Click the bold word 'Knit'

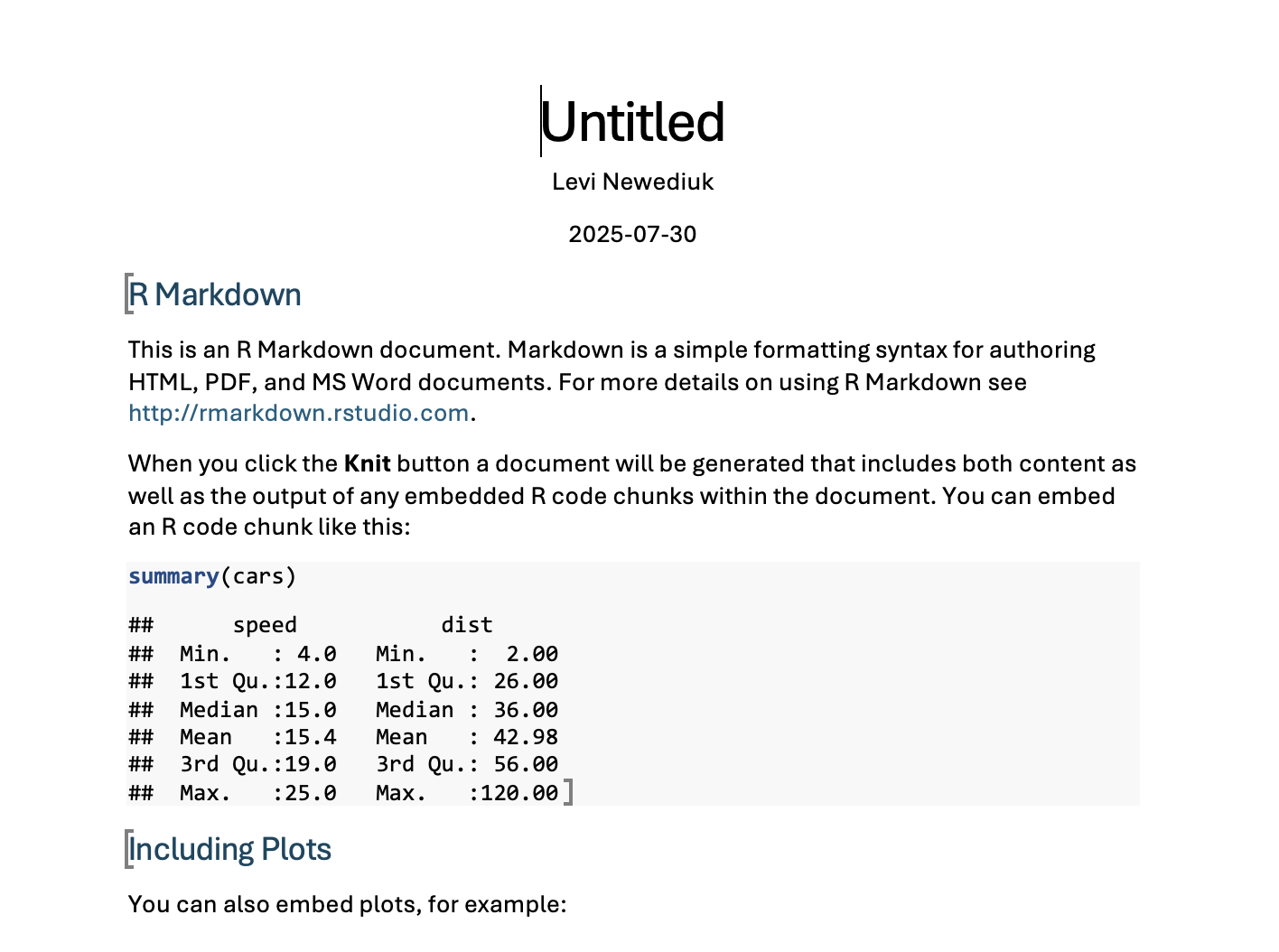point(367,463)
